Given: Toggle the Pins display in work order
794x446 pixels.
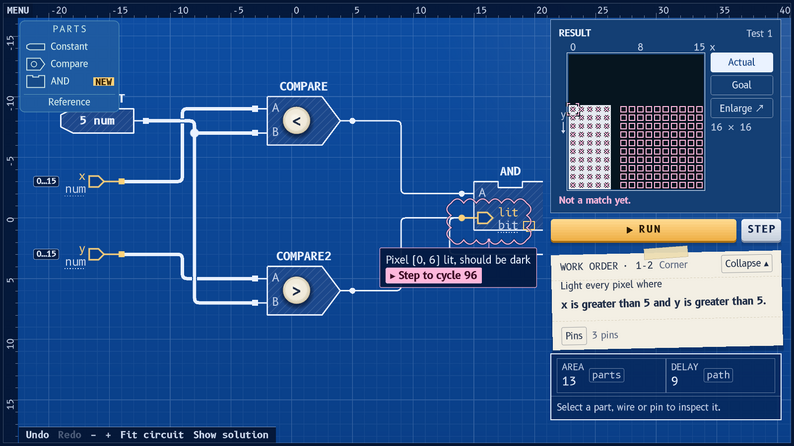Looking at the screenshot, I should point(574,336).
